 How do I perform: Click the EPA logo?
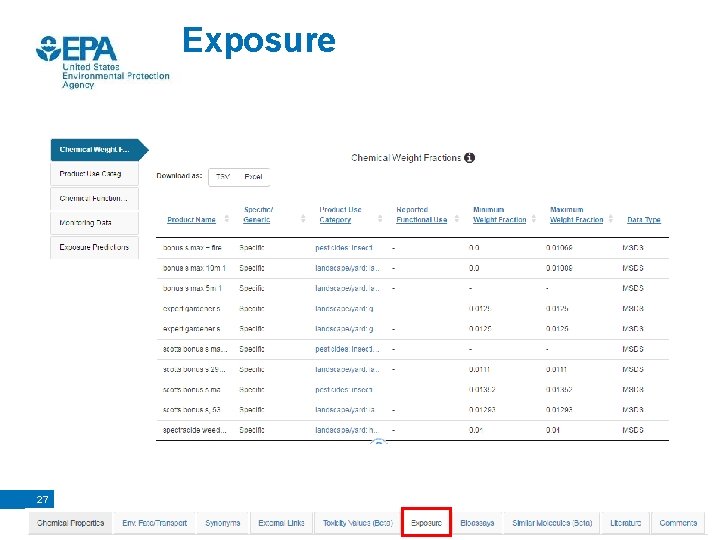pos(102,62)
